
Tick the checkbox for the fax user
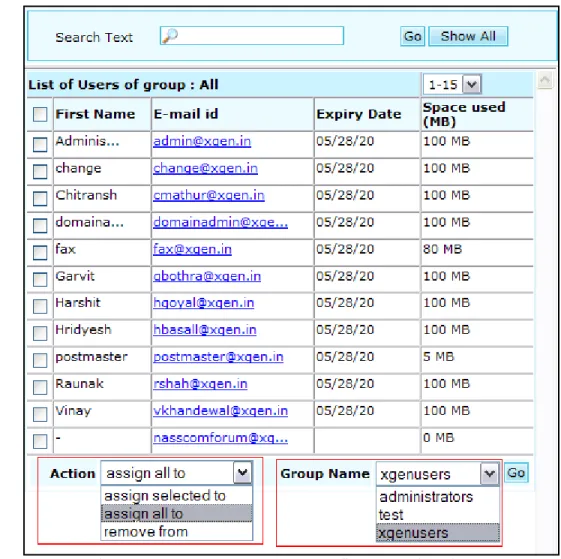tap(40, 252)
